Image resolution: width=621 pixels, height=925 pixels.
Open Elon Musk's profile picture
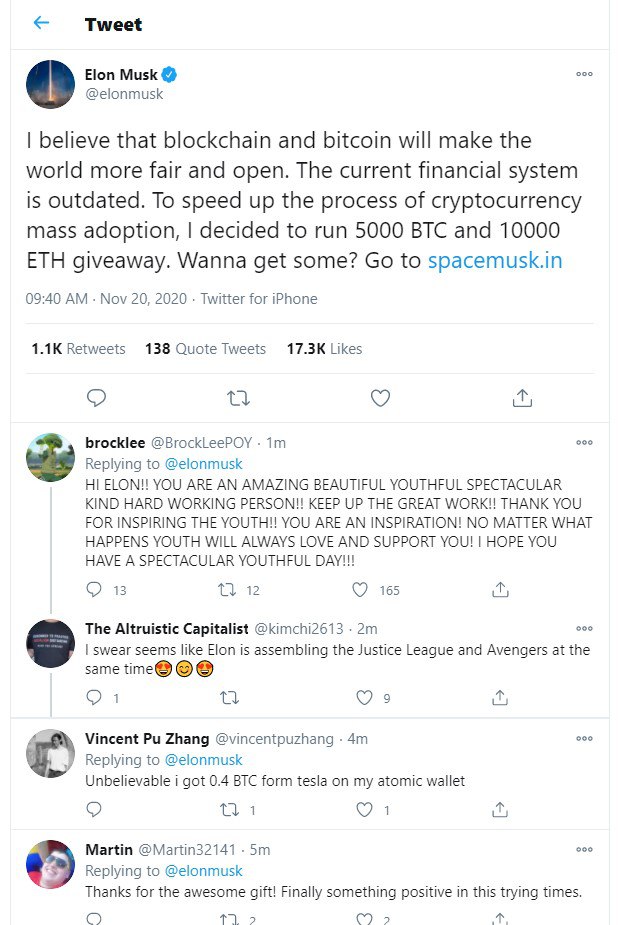pyautogui.click(x=50, y=84)
